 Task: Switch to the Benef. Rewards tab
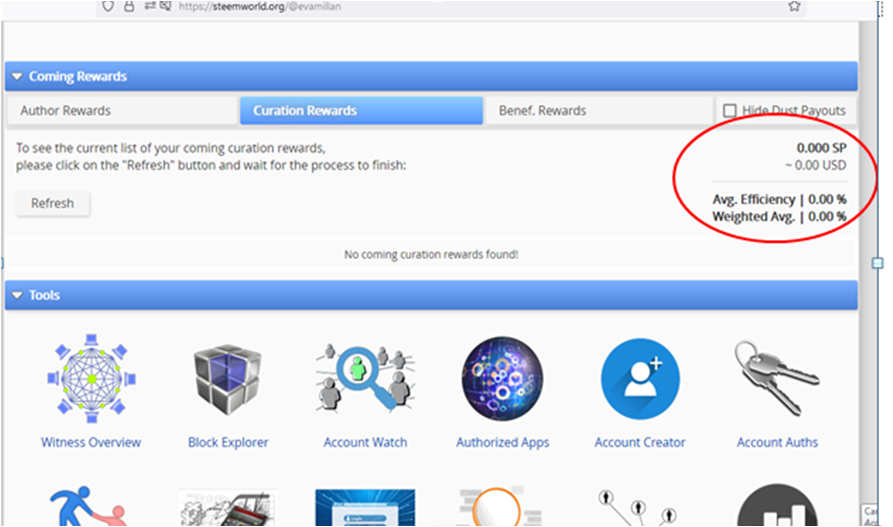pyautogui.click(x=599, y=111)
